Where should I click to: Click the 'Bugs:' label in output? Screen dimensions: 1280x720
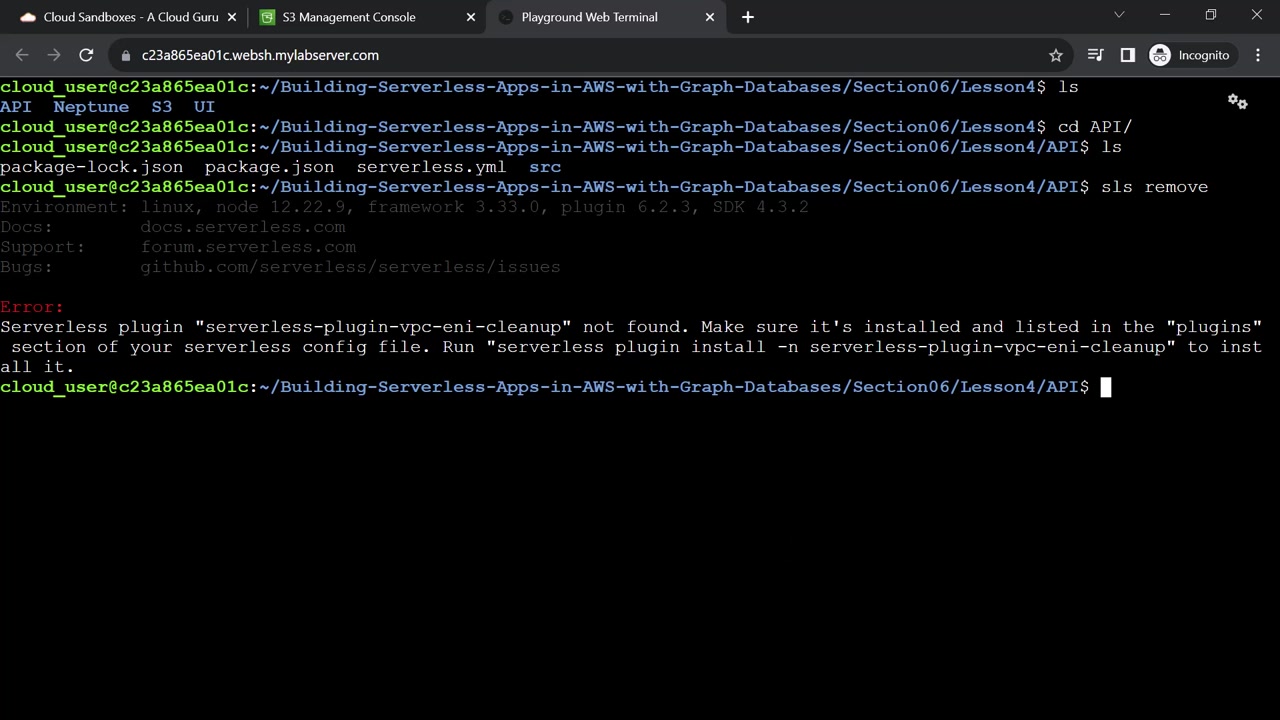(26, 267)
